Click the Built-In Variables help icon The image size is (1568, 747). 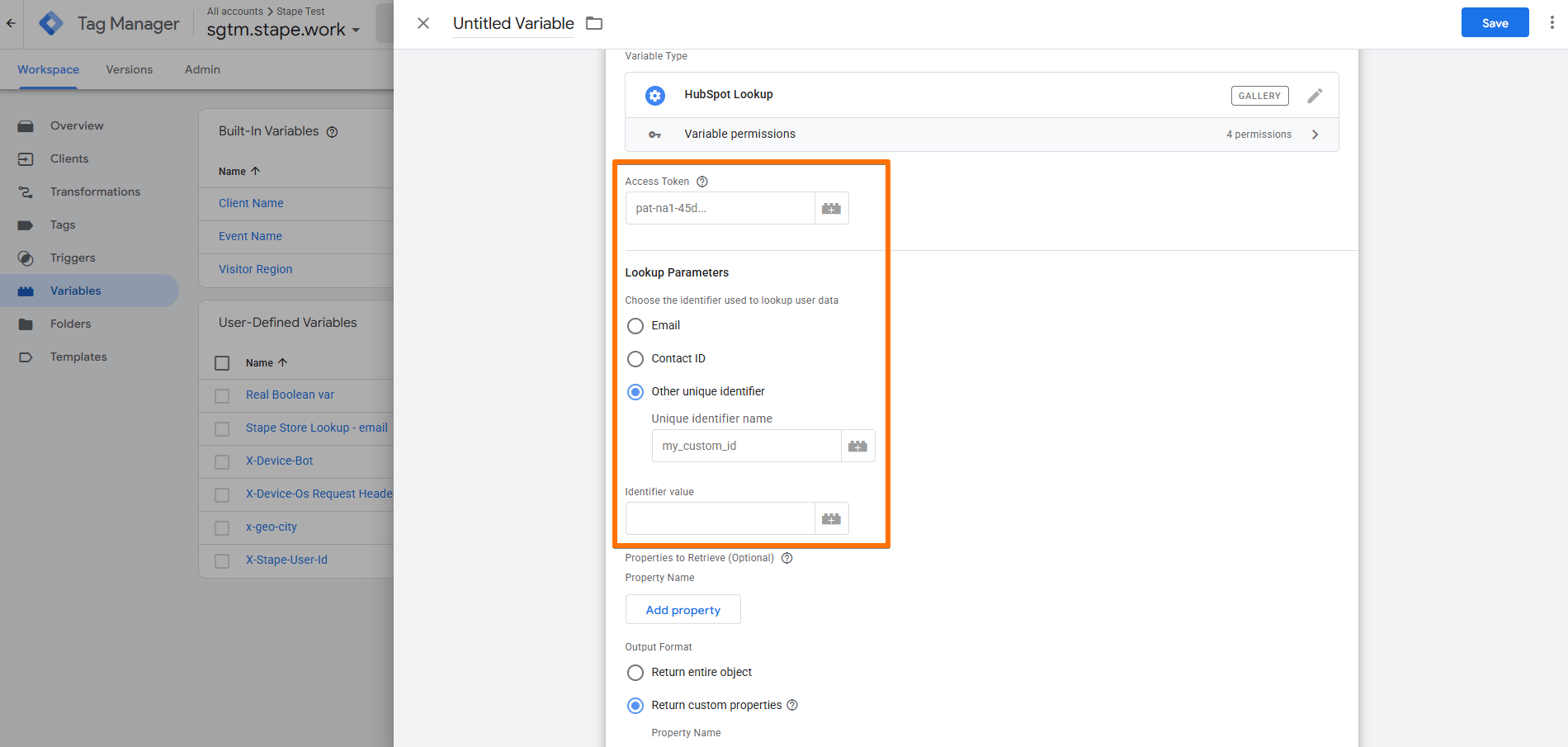click(x=333, y=132)
